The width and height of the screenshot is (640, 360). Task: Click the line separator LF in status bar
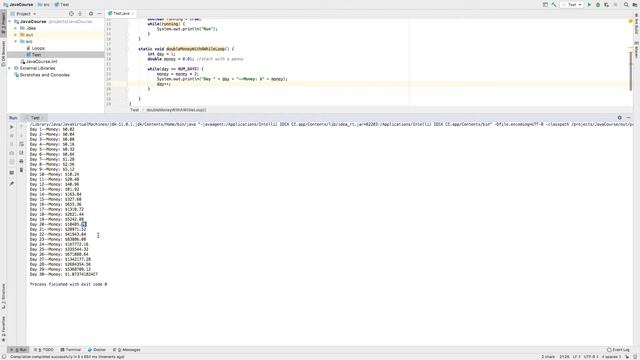576,357
